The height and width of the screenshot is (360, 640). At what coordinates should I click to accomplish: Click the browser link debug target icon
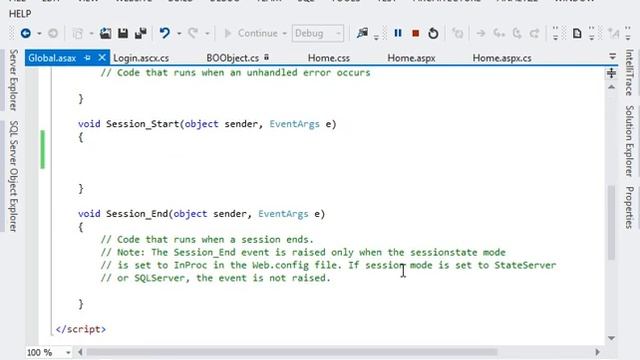coord(362,33)
